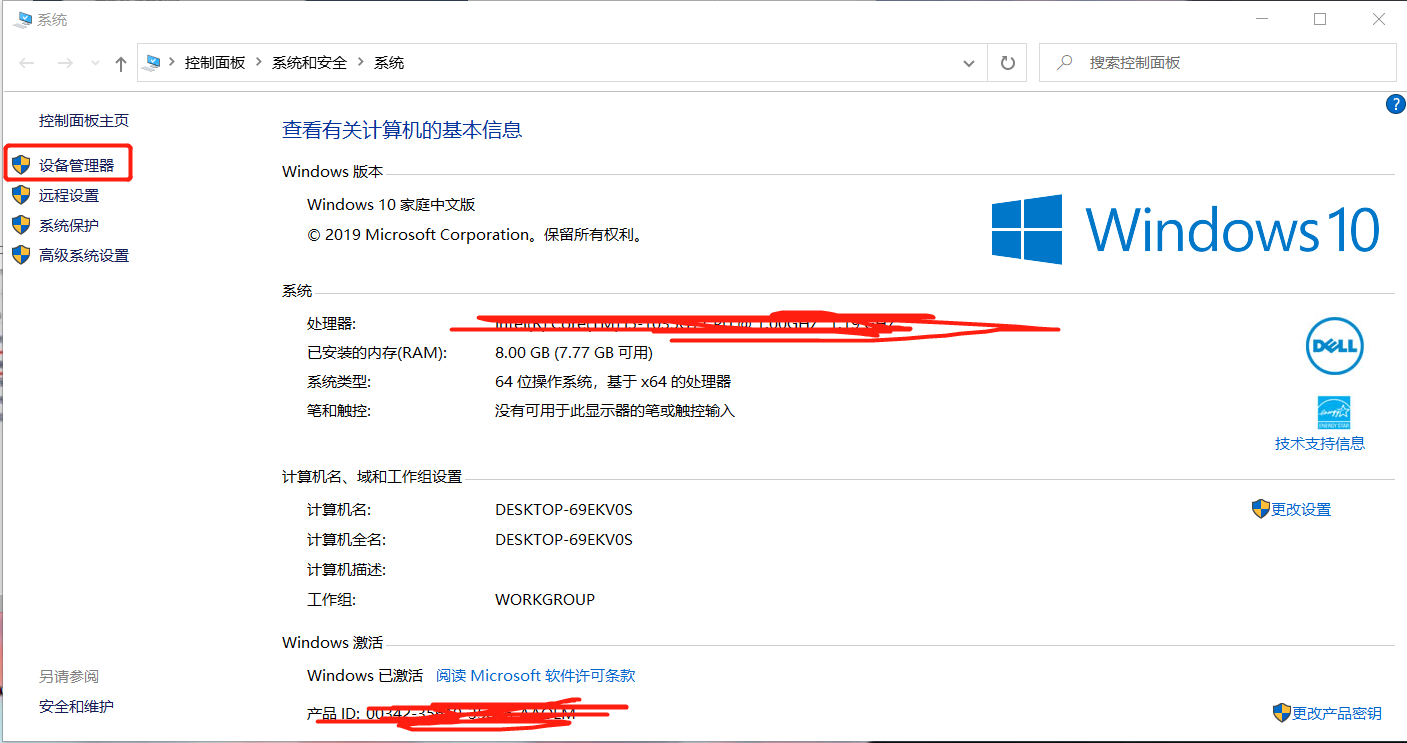Click the computer icon in address bar

[152, 62]
